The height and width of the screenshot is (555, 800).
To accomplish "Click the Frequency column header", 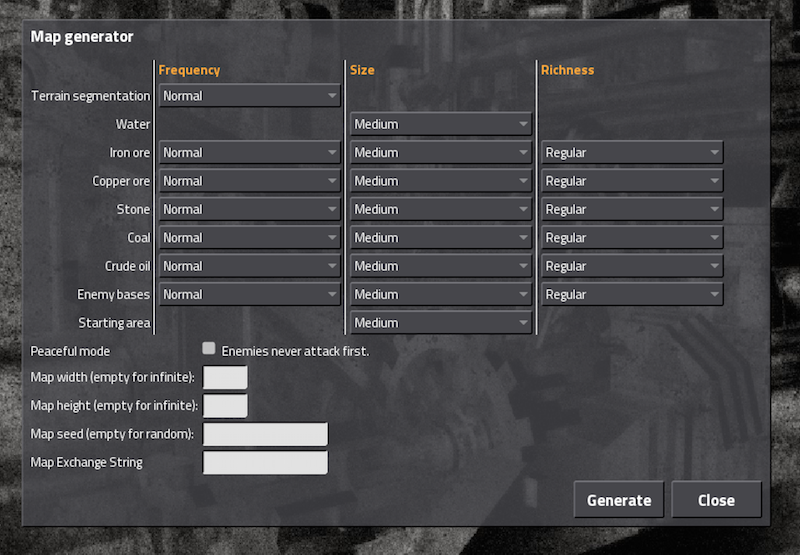I will point(189,70).
